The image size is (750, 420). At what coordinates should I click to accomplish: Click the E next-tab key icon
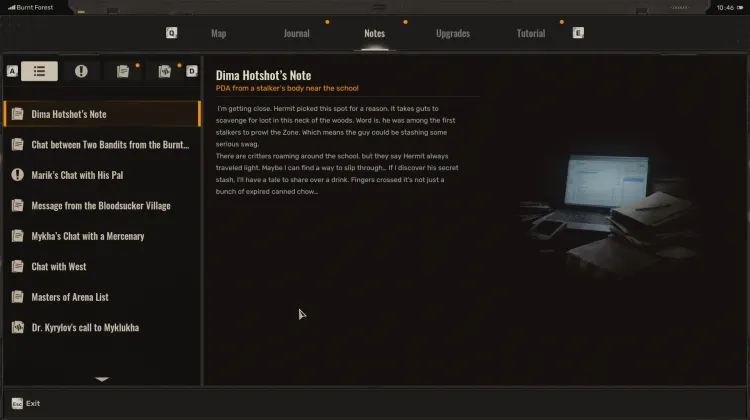pyautogui.click(x=578, y=33)
